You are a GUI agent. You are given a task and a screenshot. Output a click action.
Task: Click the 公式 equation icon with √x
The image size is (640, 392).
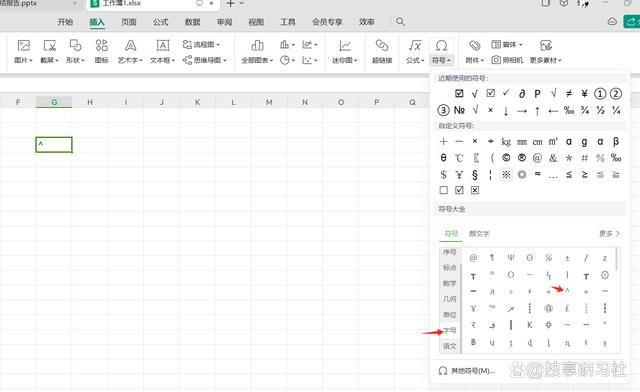tap(415, 45)
